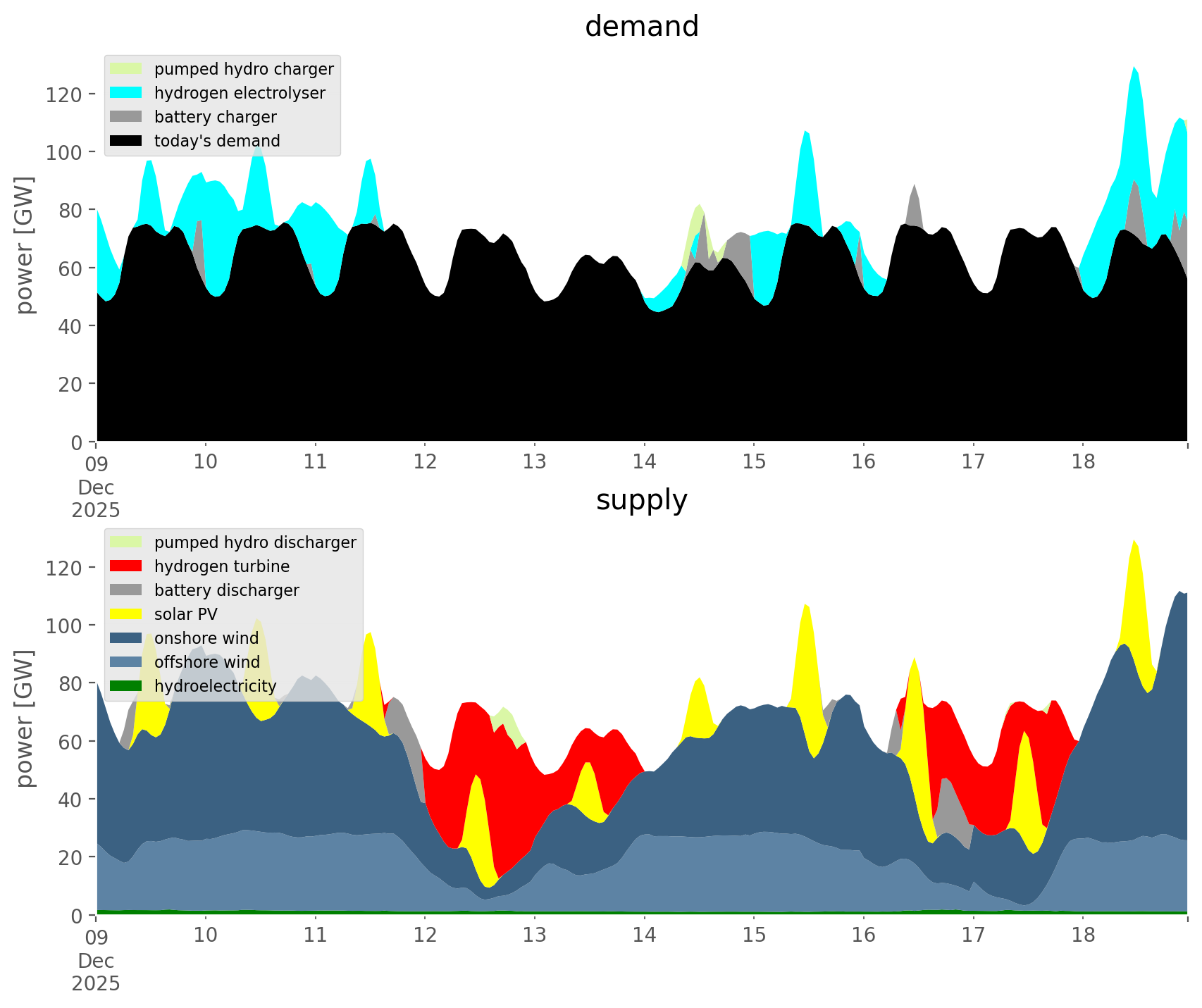Viewport: 1202px width, 1008px height.
Task: Select the battery discharger legend label
Action: (x=226, y=590)
